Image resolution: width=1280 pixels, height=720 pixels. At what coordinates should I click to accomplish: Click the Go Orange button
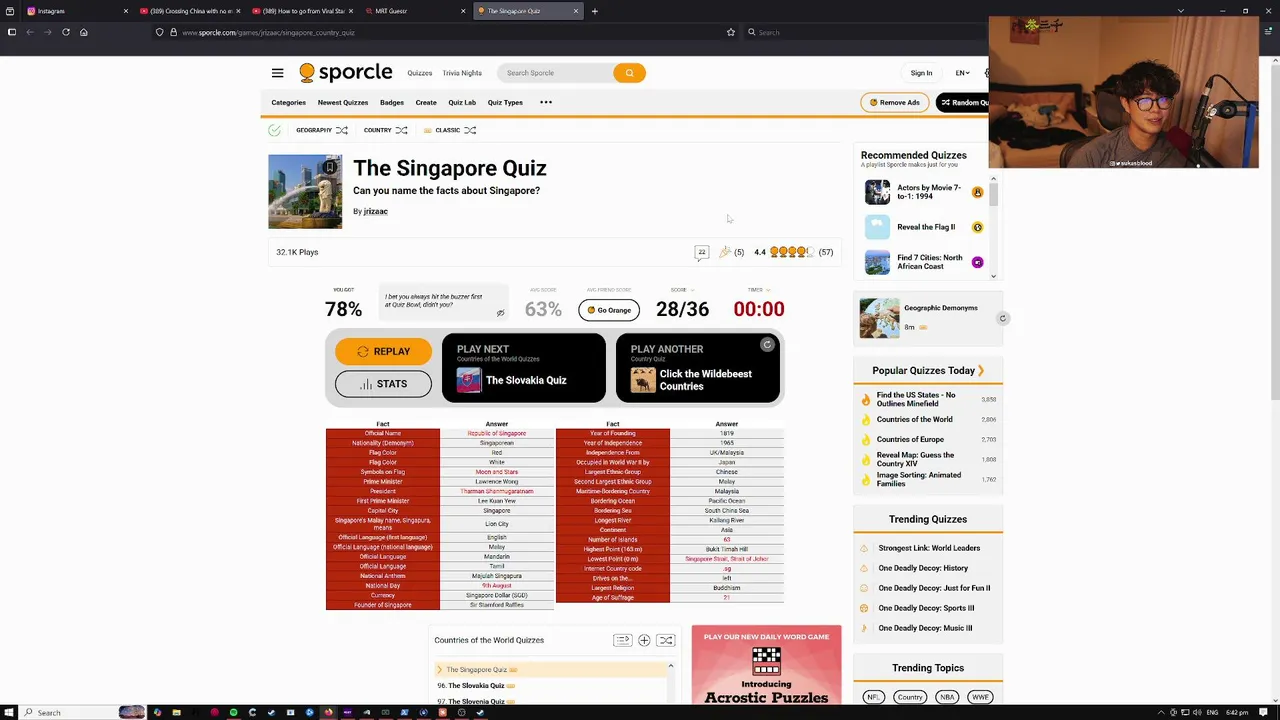609,310
